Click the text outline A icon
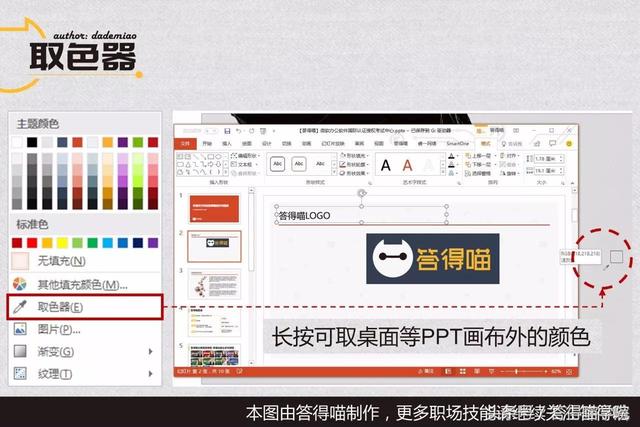 (x=452, y=165)
